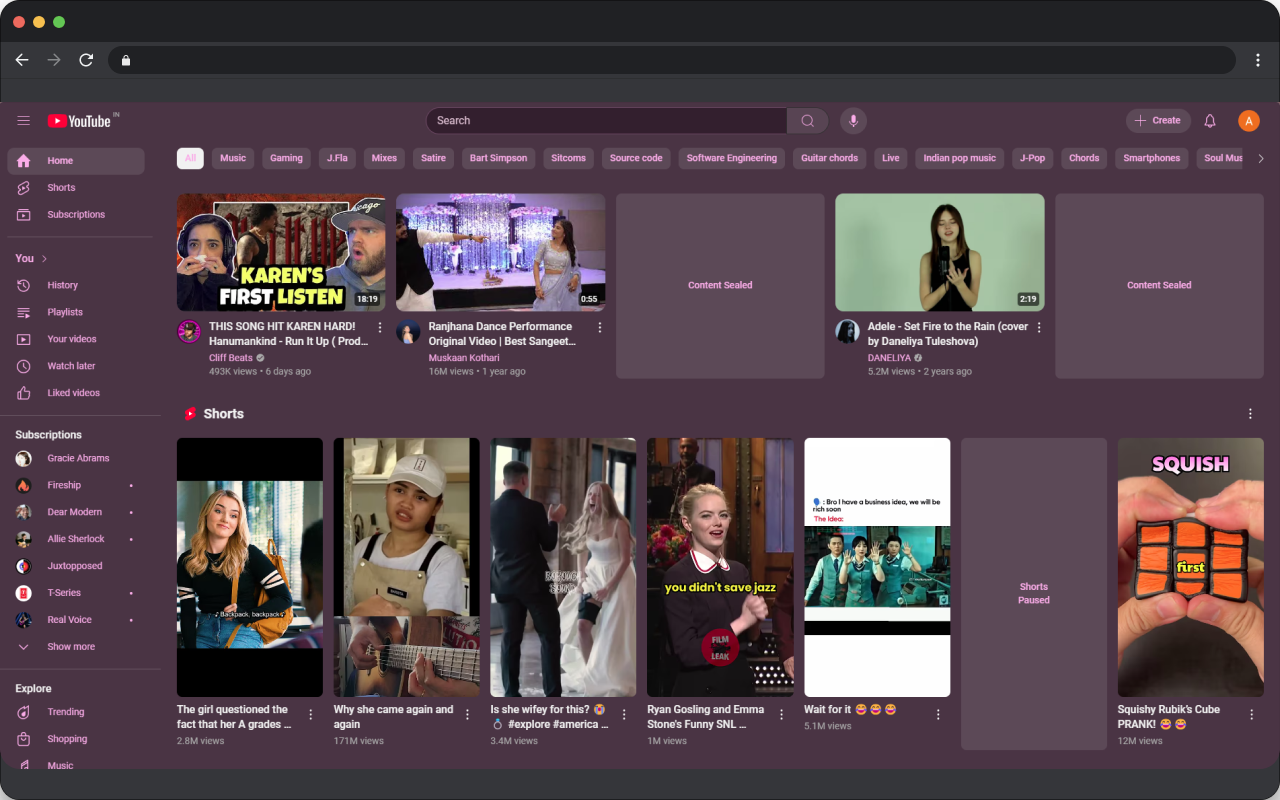Viewport: 1280px width, 800px height.
Task: Open Shorts in the sidebar
Action: (x=60, y=188)
